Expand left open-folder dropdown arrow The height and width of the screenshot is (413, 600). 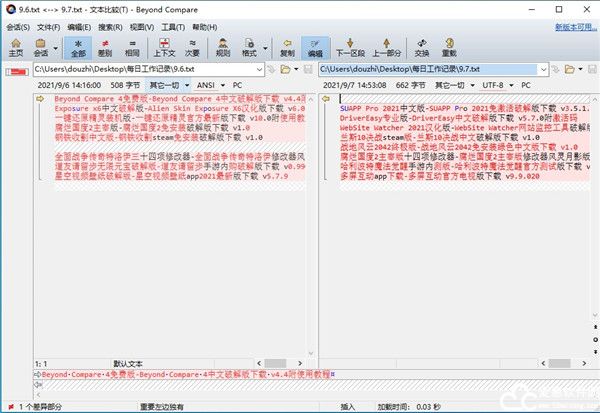tap(296, 69)
